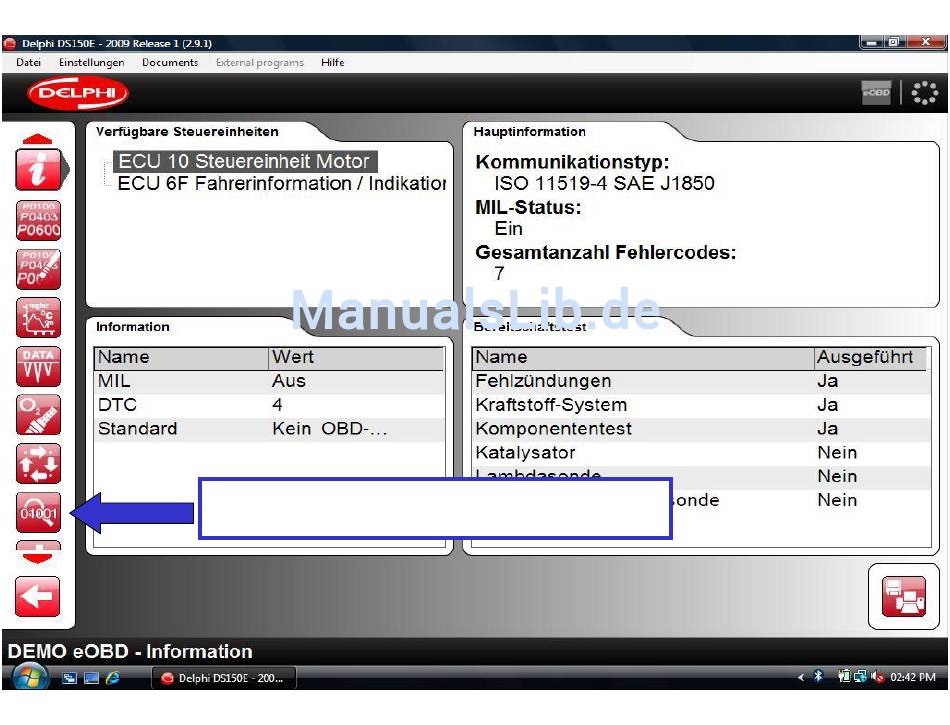Image resolution: width=950 pixels, height=725 pixels.
Task: Open the ECU information icon in sidebar
Action: click(x=38, y=170)
